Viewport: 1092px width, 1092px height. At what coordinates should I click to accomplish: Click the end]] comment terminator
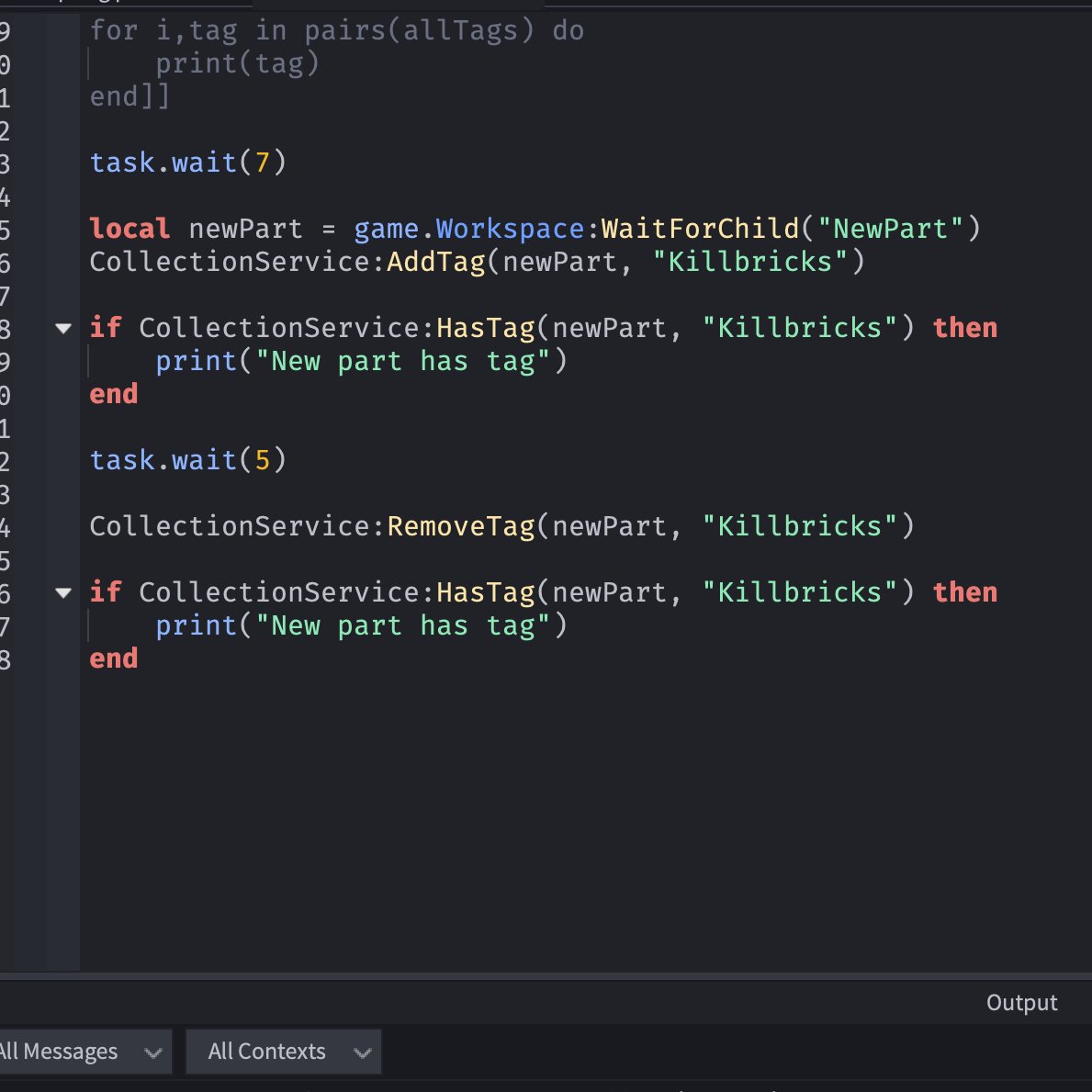pos(129,96)
